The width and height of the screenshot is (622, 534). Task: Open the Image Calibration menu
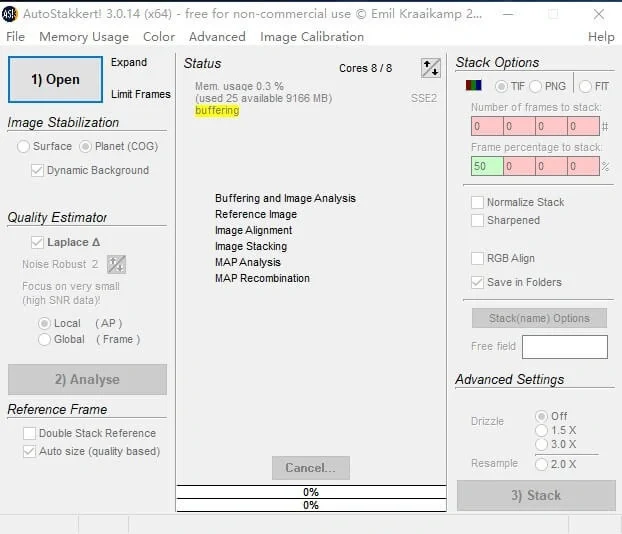312,37
